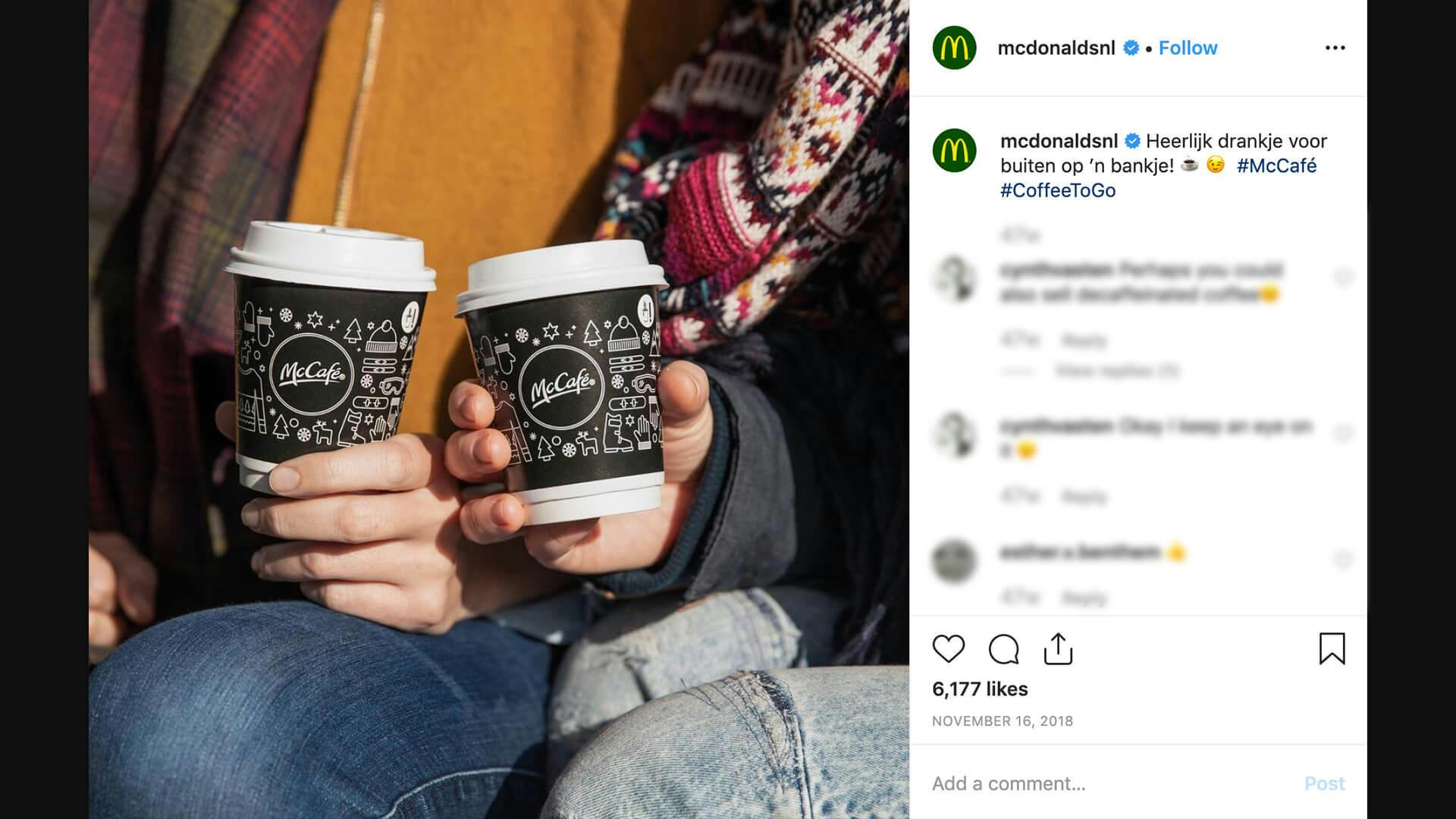Open comments with the speech bubble icon
The width and height of the screenshot is (1456, 819).
pyautogui.click(x=1003, y=649)
